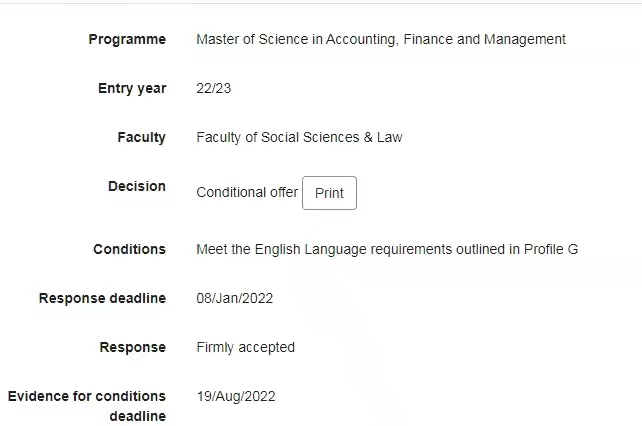Click Faculty of Social Sciences & Law text
Image resolution: width=642 pixels, height=426 pixels.
coord(299,137)
